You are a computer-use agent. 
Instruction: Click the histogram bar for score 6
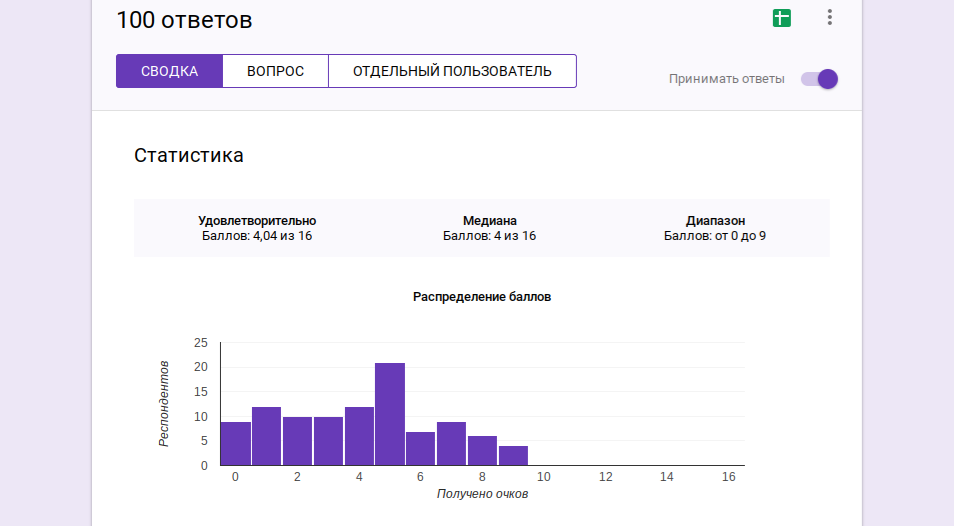[420, 448]
